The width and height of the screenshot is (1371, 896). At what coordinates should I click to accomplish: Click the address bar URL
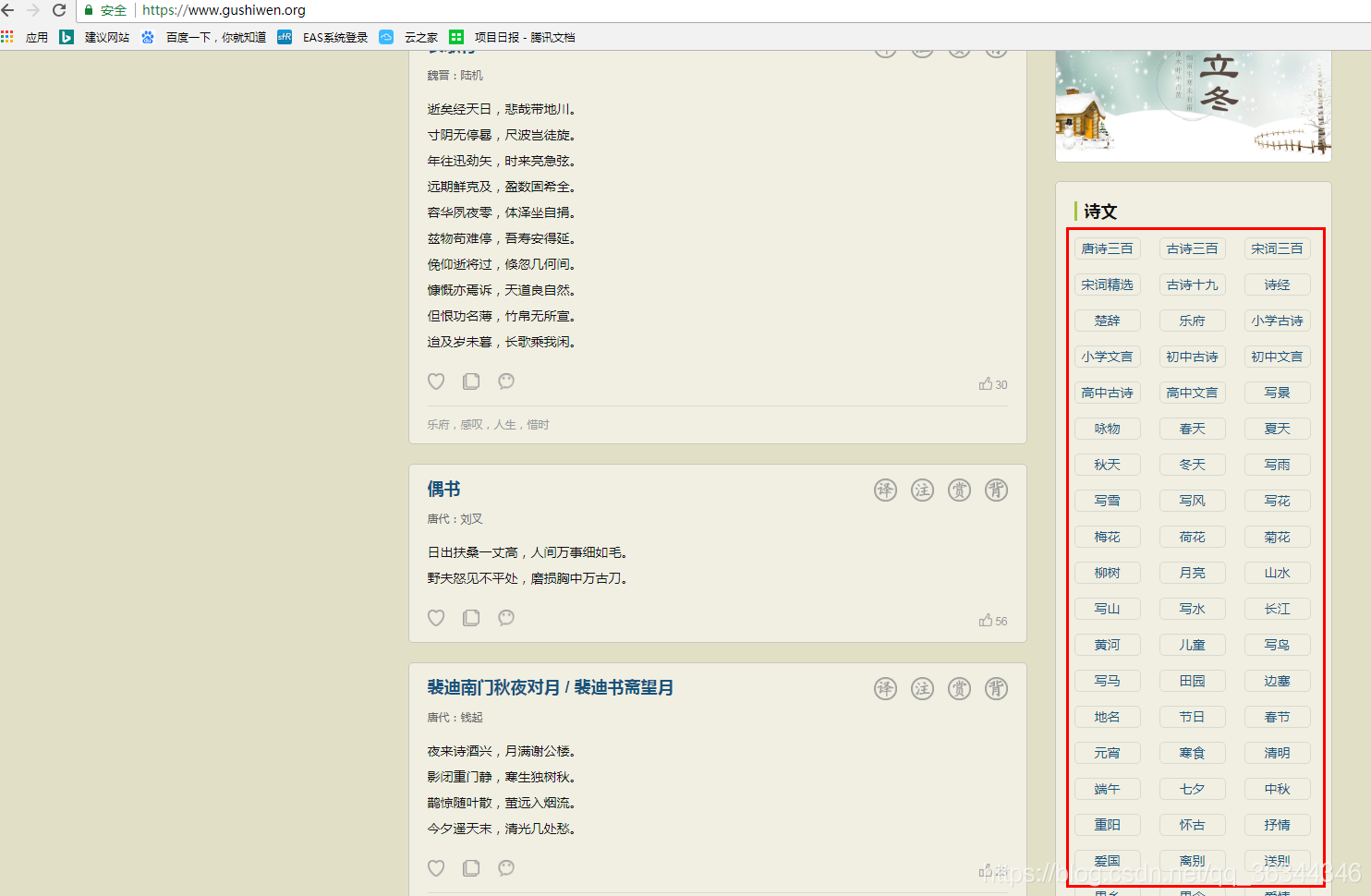click(224, 10)
